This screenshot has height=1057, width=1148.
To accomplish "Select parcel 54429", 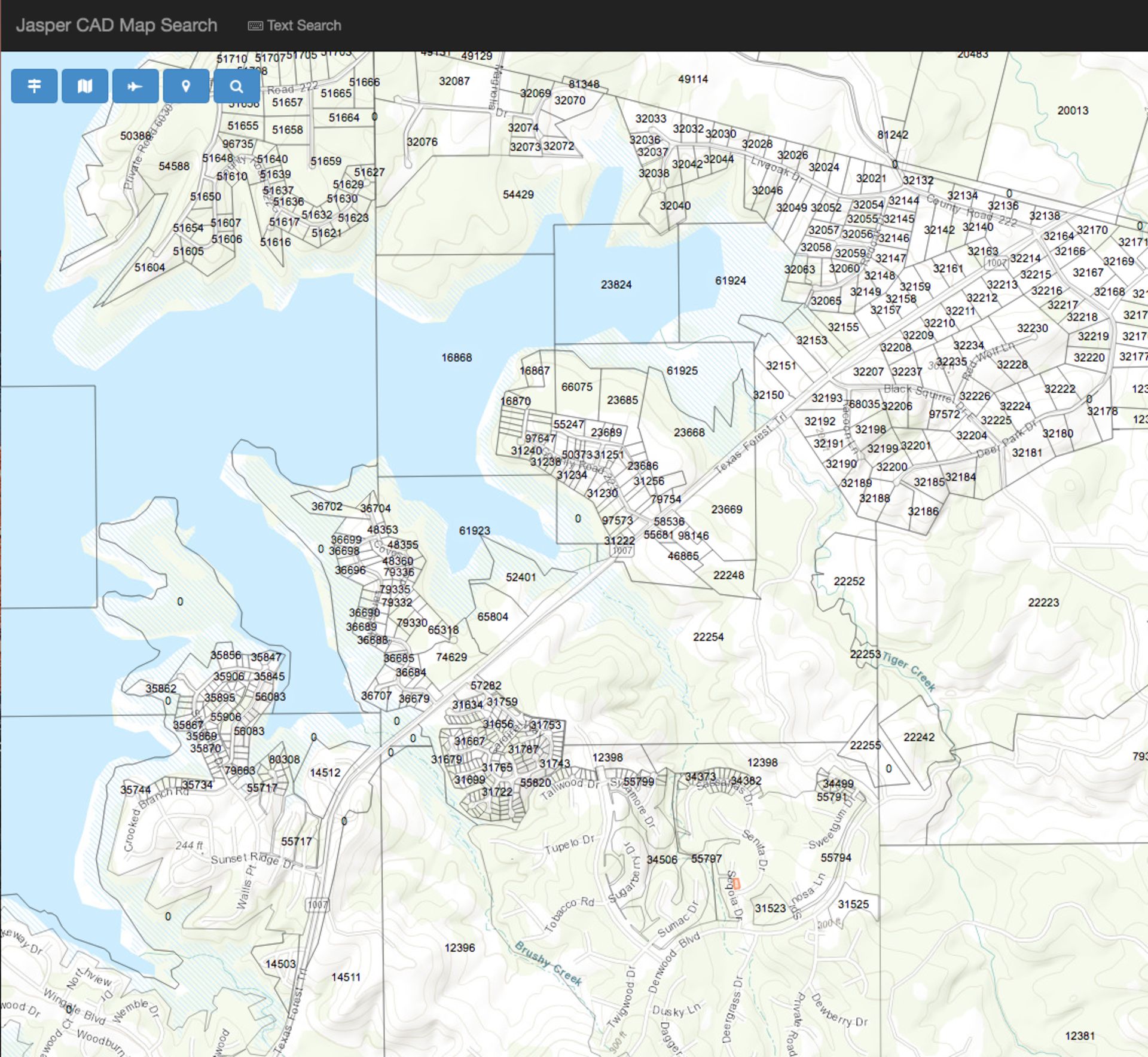I will (518, 194).
